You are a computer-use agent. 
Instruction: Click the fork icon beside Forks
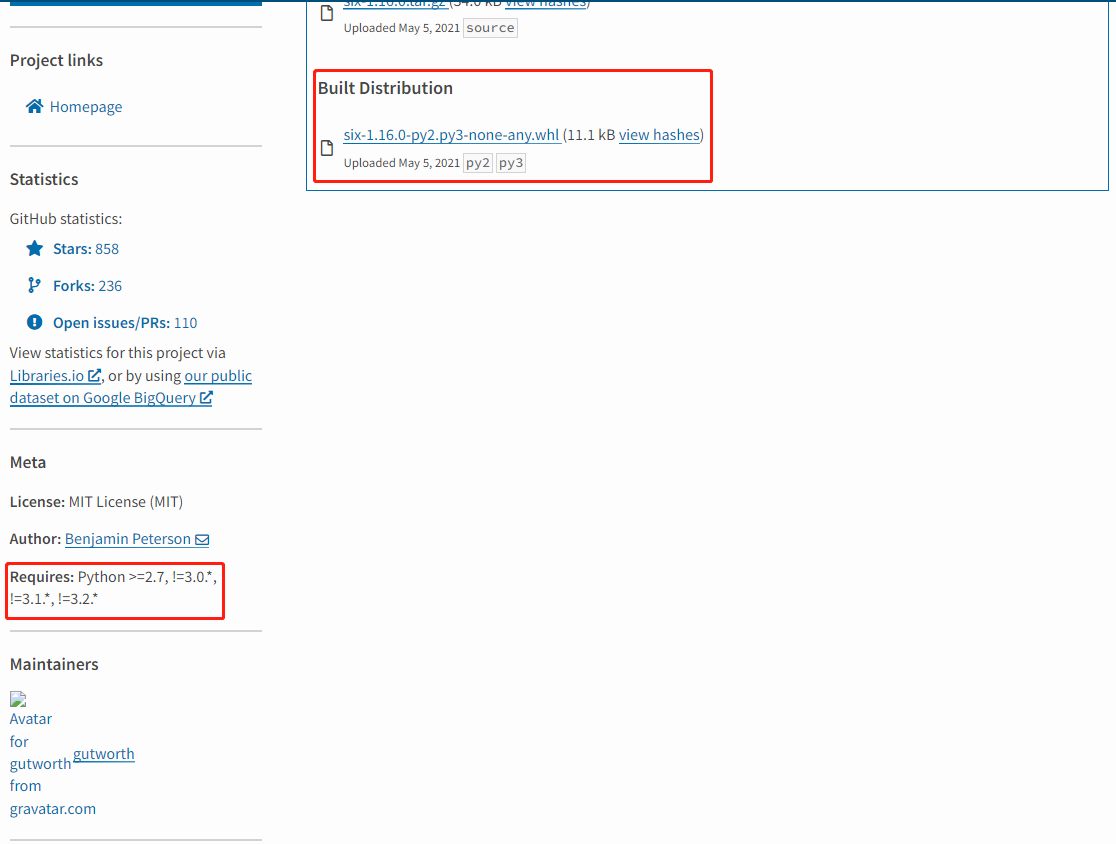coord(34,285)
